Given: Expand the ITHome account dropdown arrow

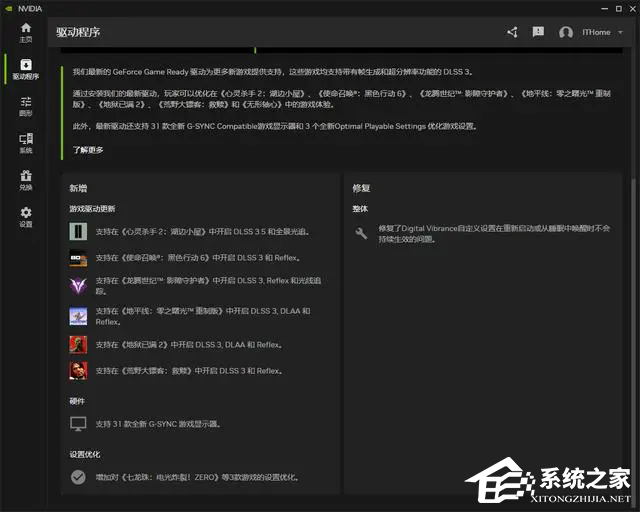Looking at the screenshot, I should click(x=620, y=32).
